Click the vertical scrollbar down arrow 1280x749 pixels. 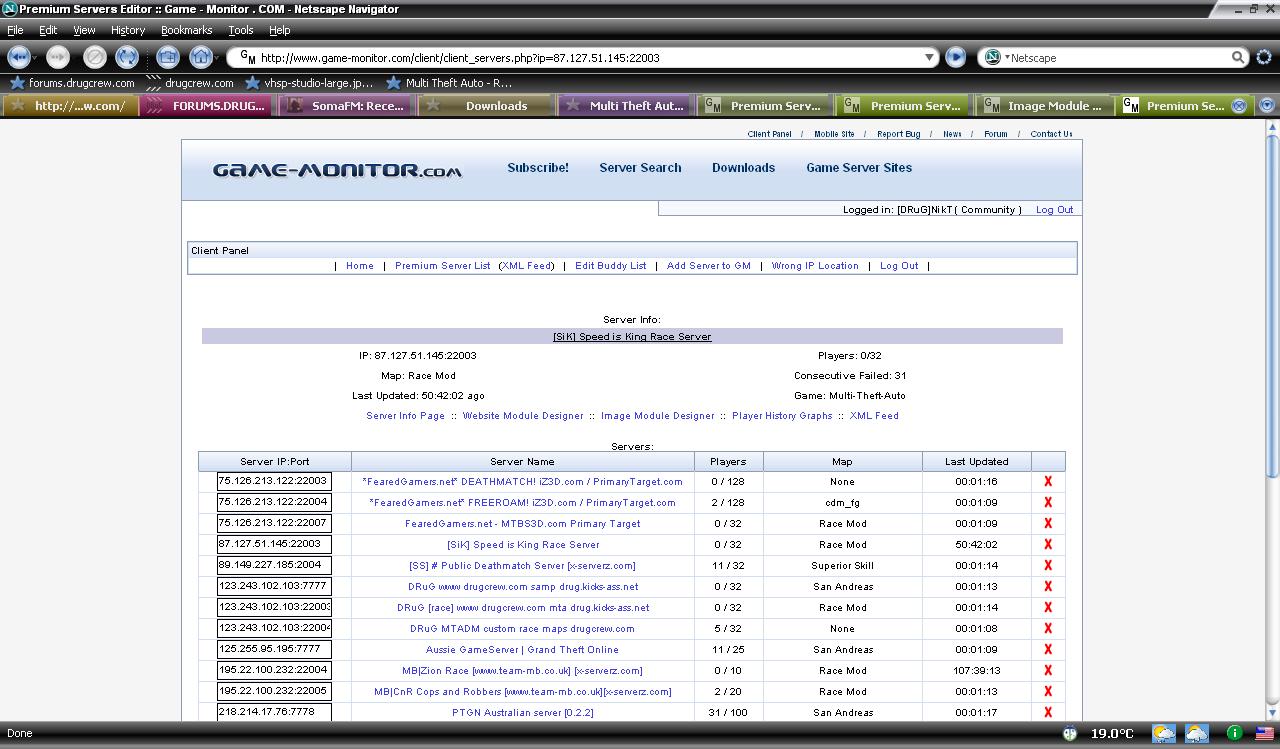[1271, 714]
